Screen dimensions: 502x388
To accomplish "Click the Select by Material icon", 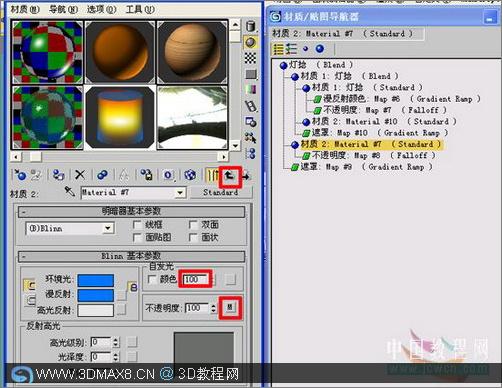I will click(x=251, y=137).
